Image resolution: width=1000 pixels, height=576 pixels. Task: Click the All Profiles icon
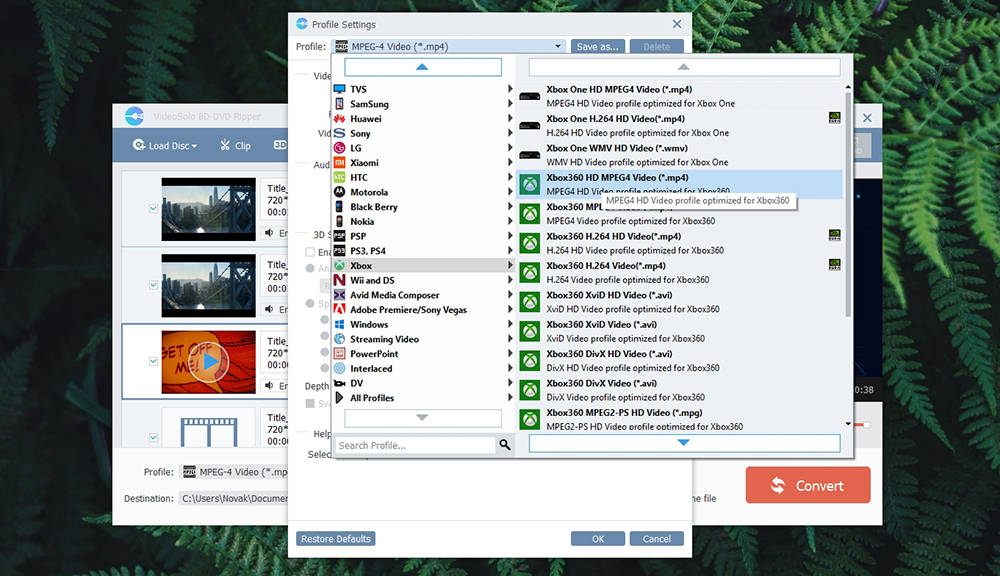(339, 397)
